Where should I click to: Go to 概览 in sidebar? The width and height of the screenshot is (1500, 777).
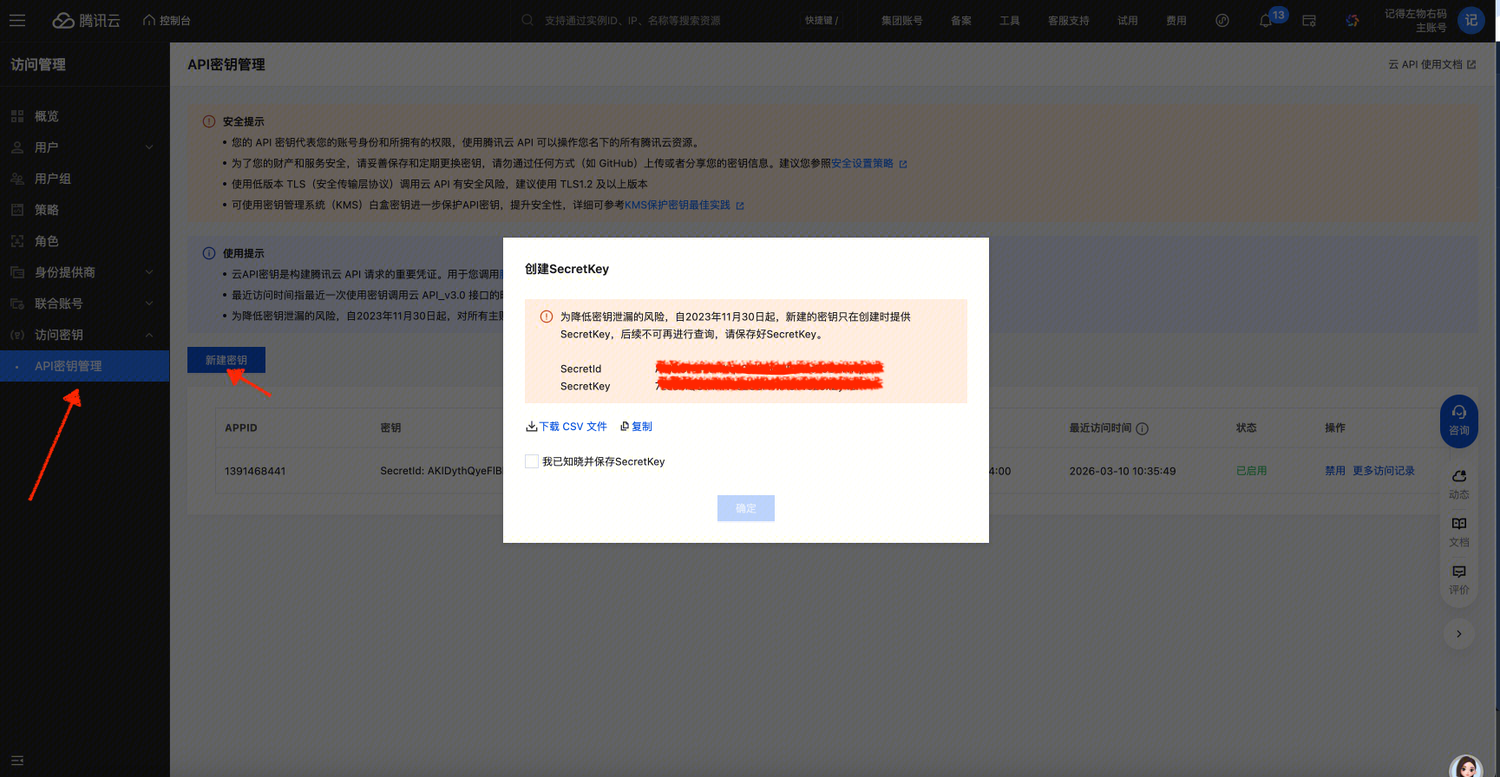pos(47,117)
